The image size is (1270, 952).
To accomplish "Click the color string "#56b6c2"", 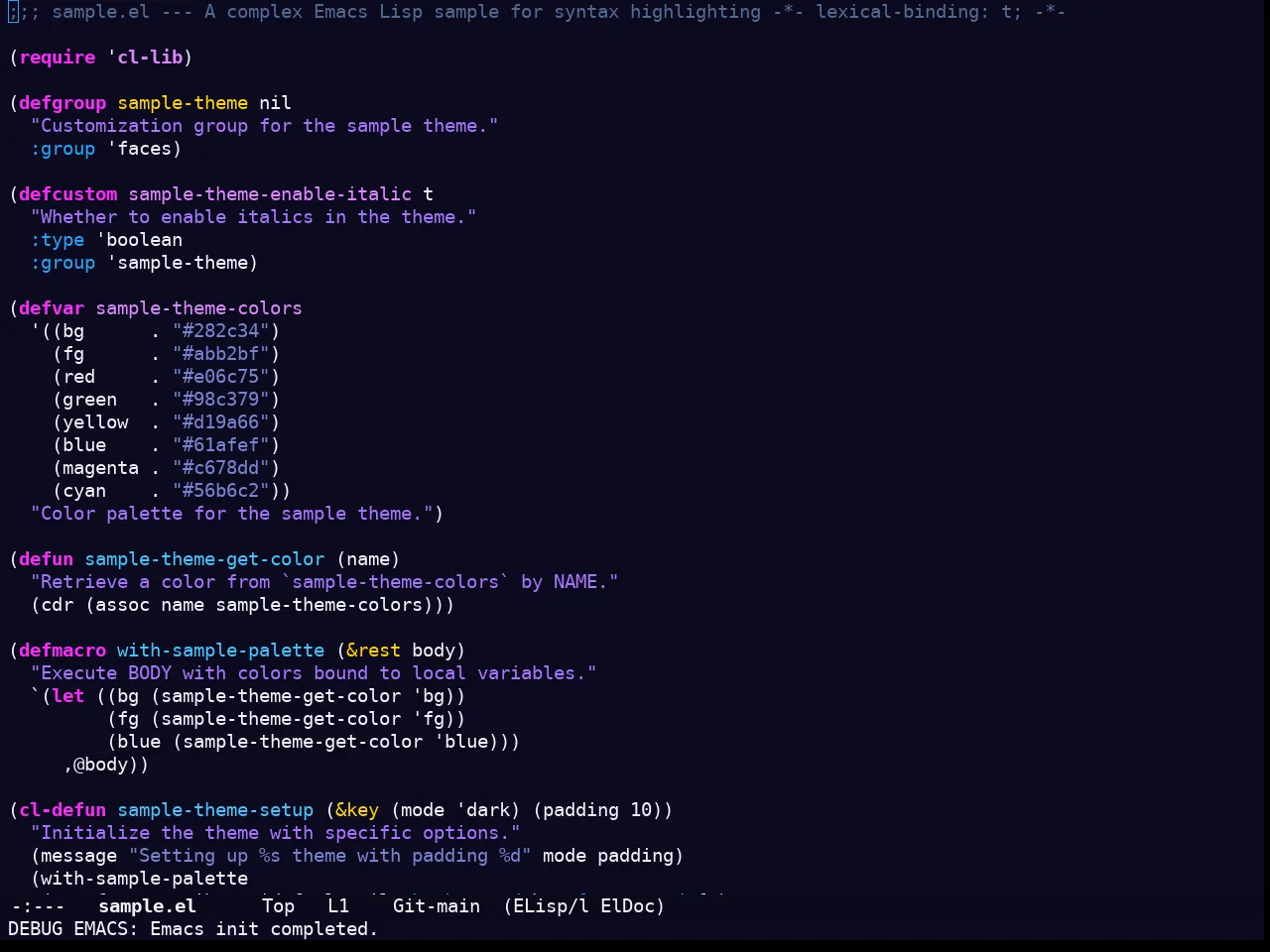I will (x=221, y=491).
